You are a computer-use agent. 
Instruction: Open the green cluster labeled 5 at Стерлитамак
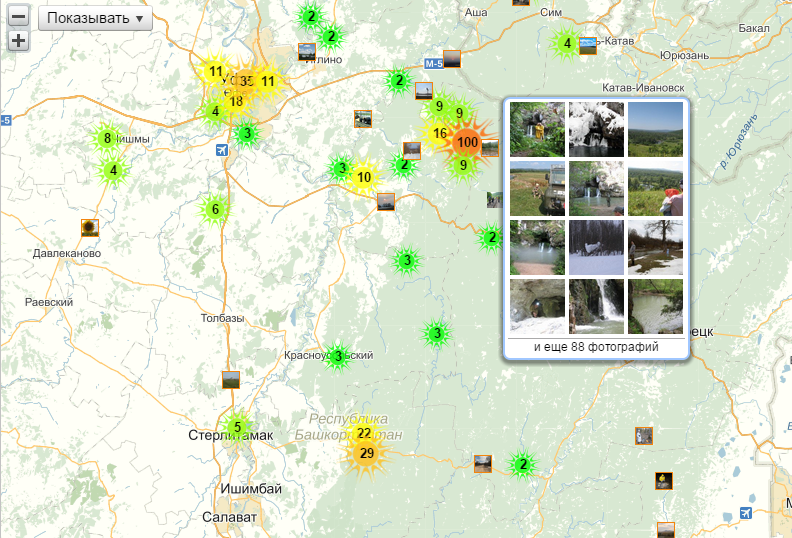(237, 427)
